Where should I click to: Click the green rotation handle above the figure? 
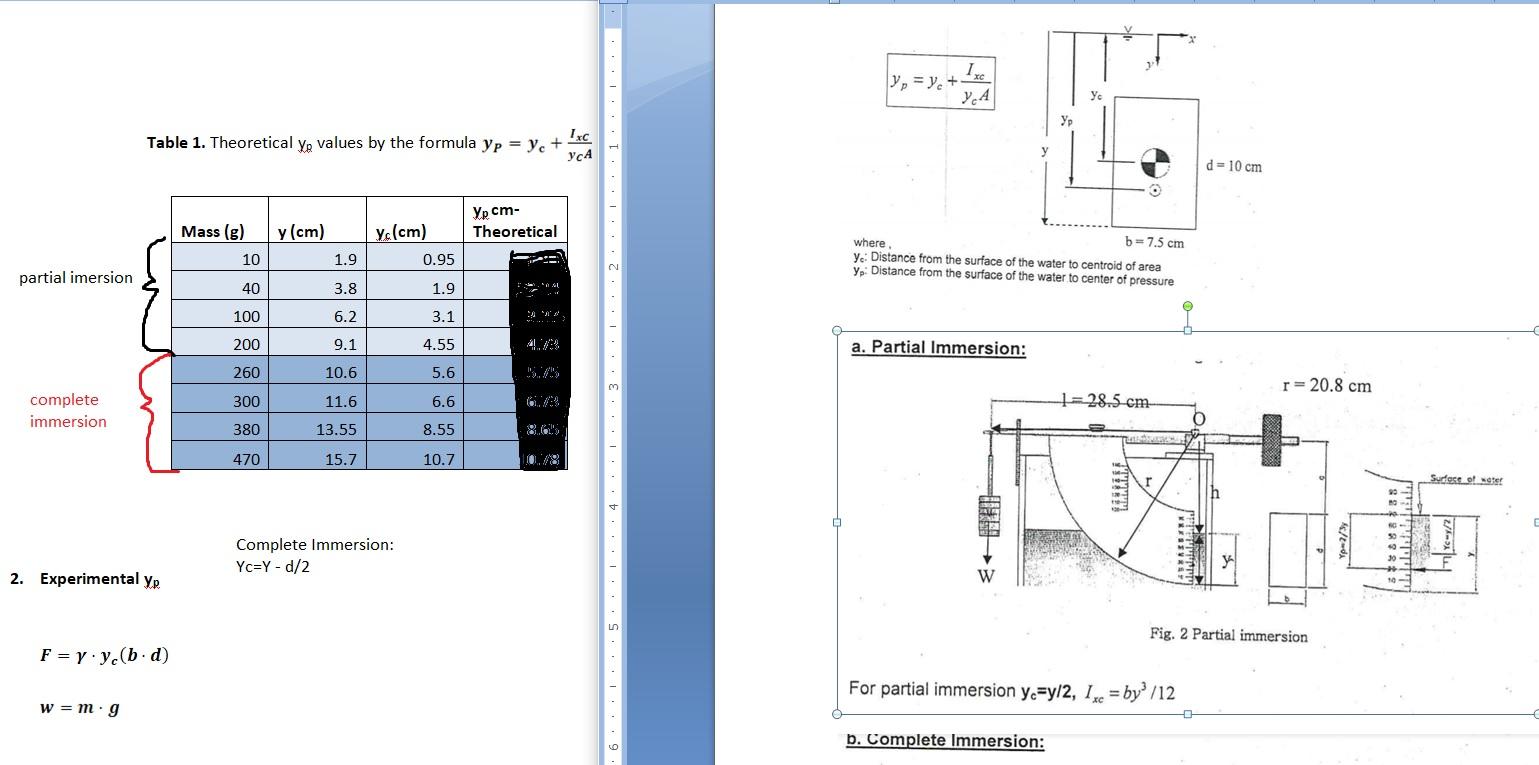[x=1187, y=305]
